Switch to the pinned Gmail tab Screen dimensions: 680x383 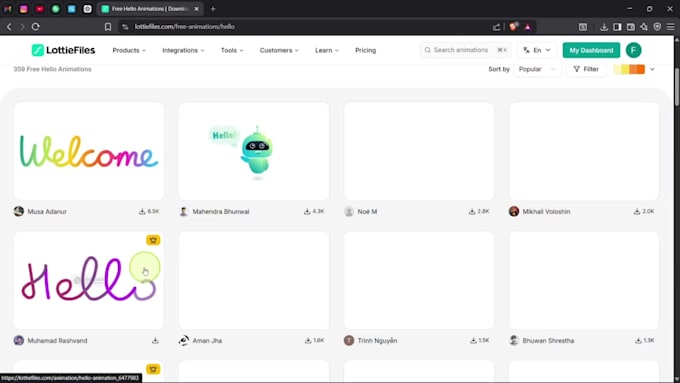8,9
